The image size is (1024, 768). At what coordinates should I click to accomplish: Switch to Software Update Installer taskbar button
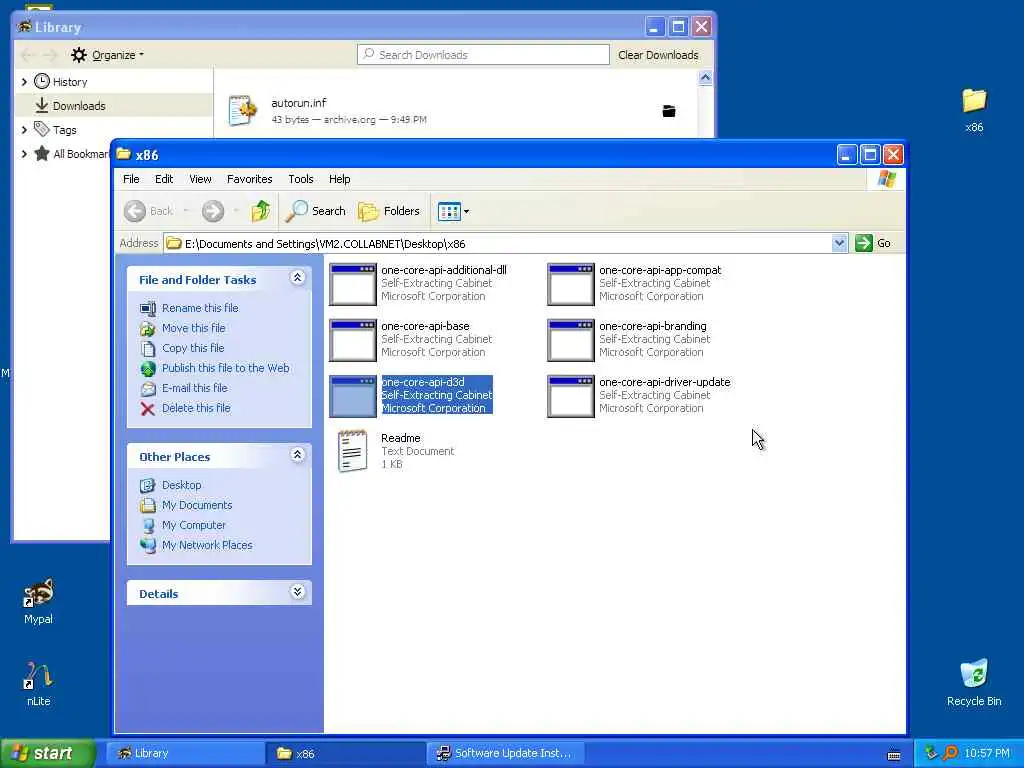(x=505, y=753)
